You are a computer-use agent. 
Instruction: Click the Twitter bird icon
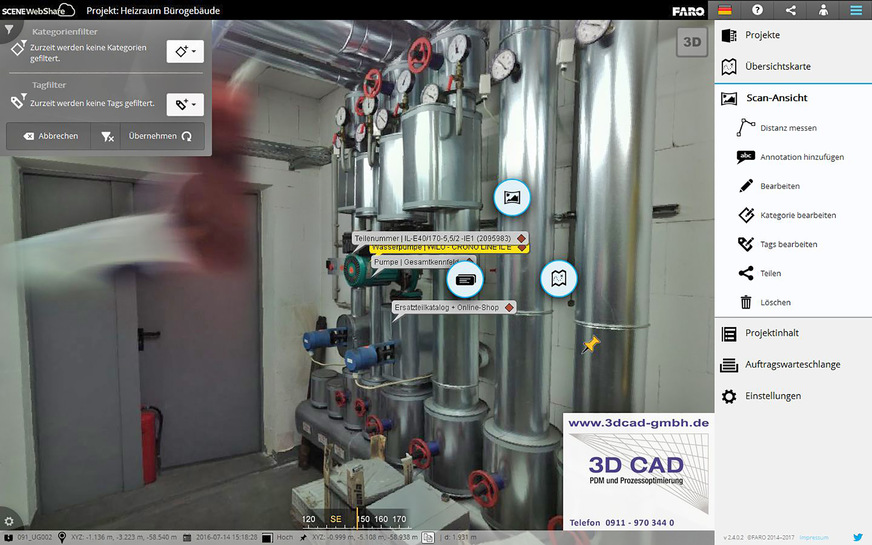[x=857, y=537]
